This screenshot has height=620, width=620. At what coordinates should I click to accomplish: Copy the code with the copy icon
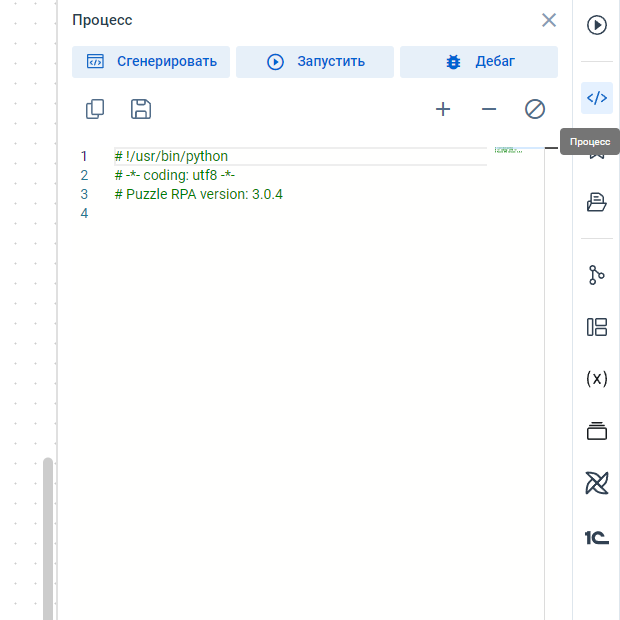pos(95,109)
